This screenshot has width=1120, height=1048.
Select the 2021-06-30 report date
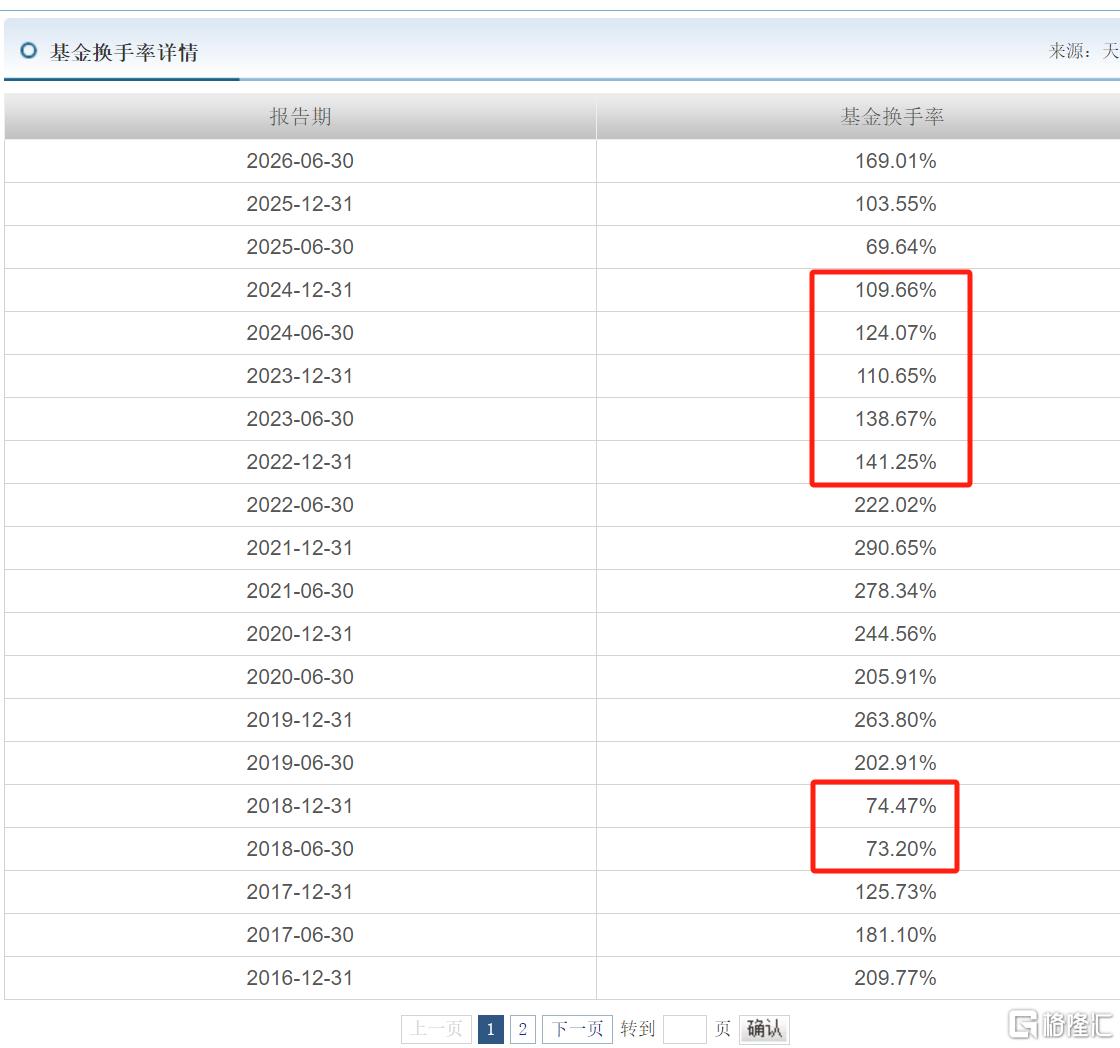(x=300, y=591)
